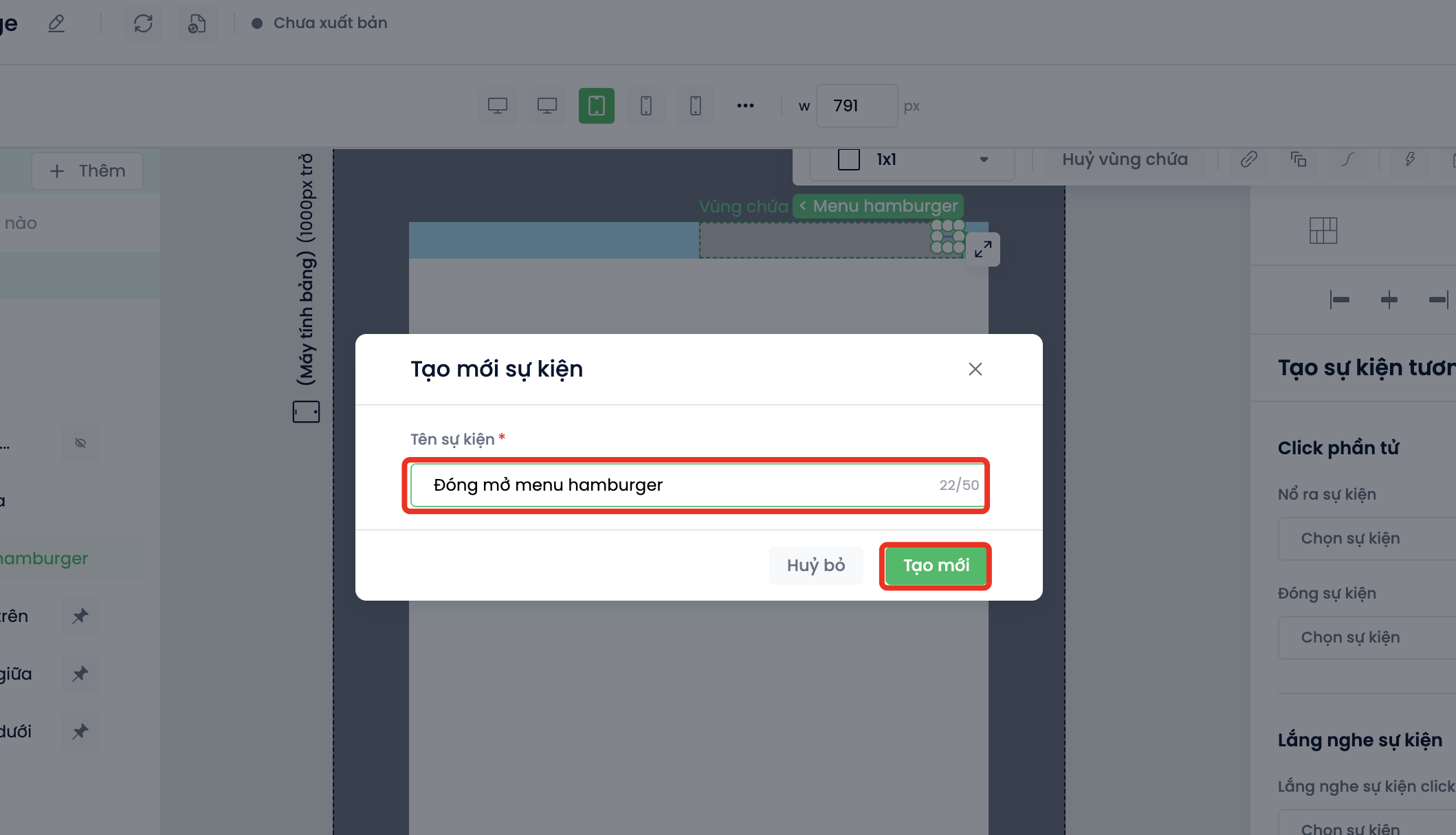Select hamburger item in left layer list
Screen dimensions: 1456x835
pyautogui.click(x=45, y=558)
